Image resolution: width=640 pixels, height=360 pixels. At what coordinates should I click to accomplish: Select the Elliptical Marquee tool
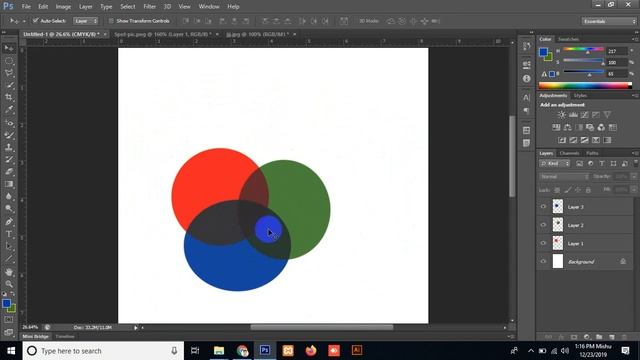click(9, 61)
